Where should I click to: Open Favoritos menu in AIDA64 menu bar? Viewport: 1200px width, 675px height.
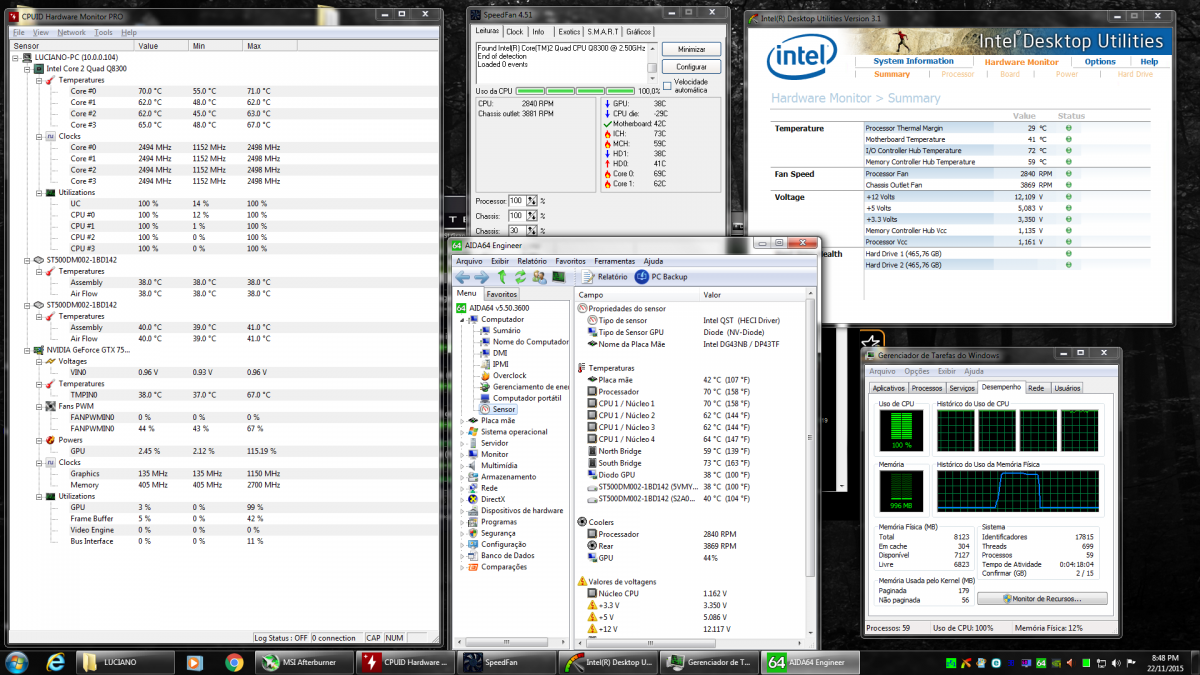(570, 261)
